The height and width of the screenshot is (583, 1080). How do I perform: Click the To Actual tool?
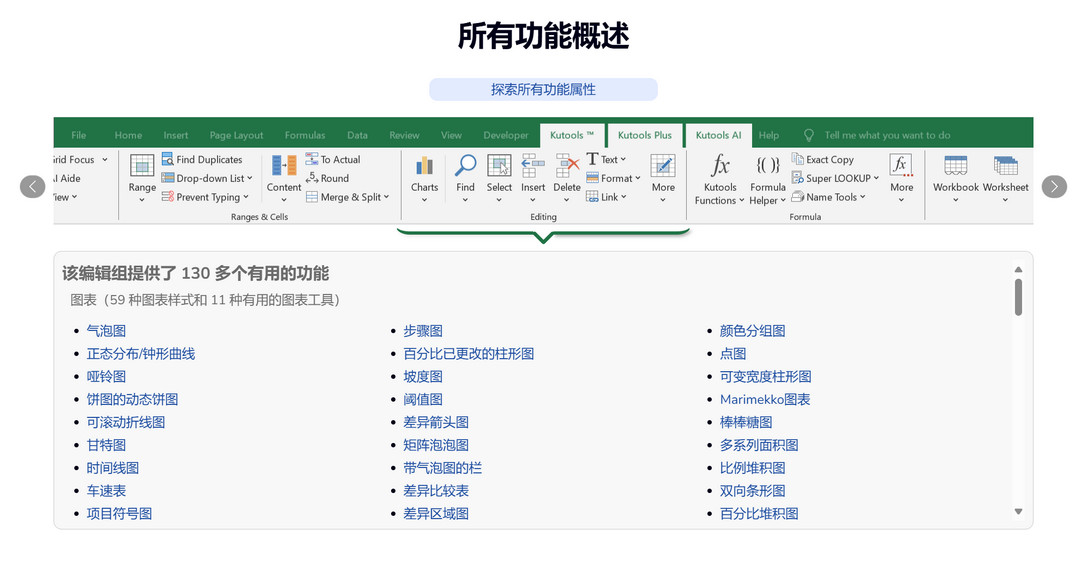pos(333,159)
